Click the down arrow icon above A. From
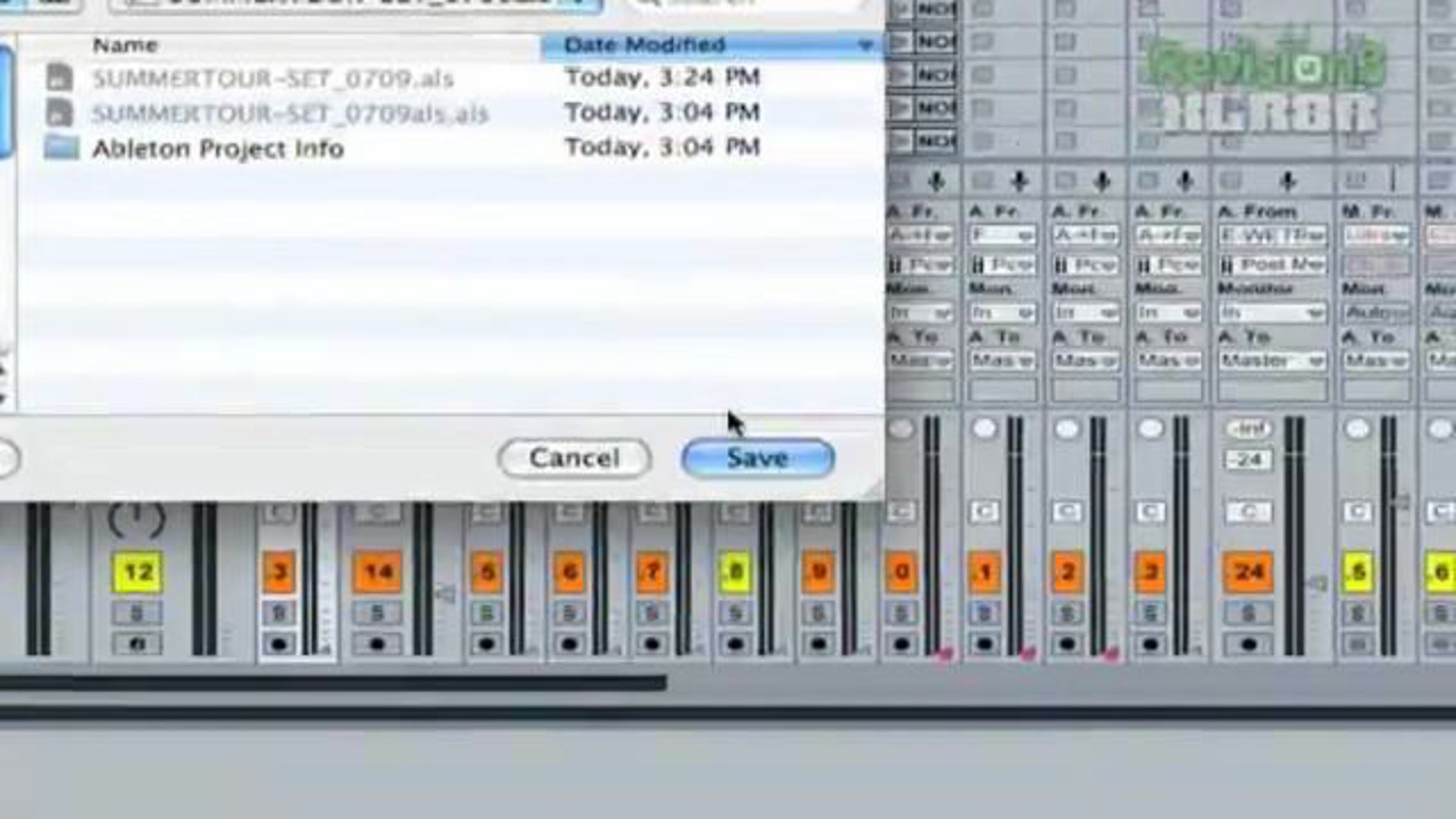The image size is (1456, 819). (x=1287, y=181)
